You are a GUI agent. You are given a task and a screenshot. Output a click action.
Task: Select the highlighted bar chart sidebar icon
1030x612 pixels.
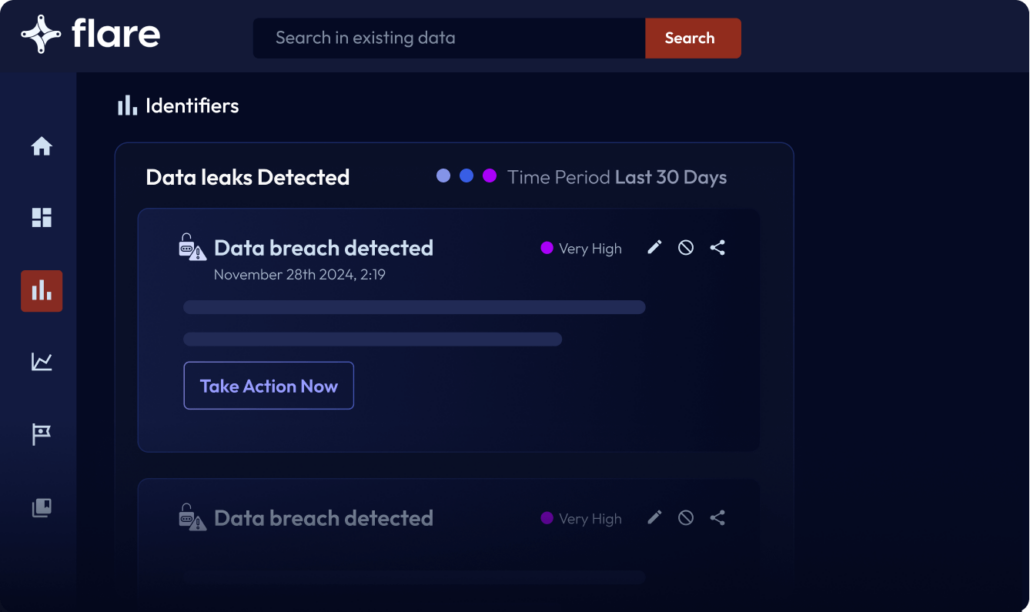41,291
